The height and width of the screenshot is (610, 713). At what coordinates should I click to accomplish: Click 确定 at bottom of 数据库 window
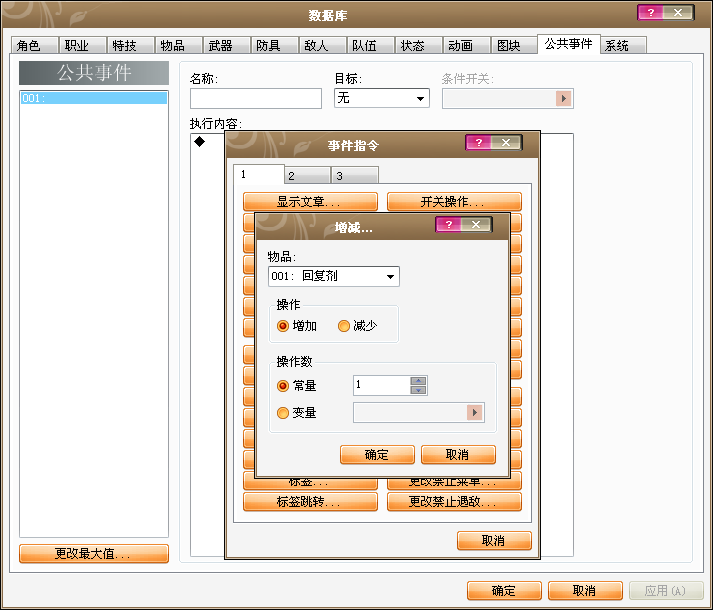coord(504,590)
